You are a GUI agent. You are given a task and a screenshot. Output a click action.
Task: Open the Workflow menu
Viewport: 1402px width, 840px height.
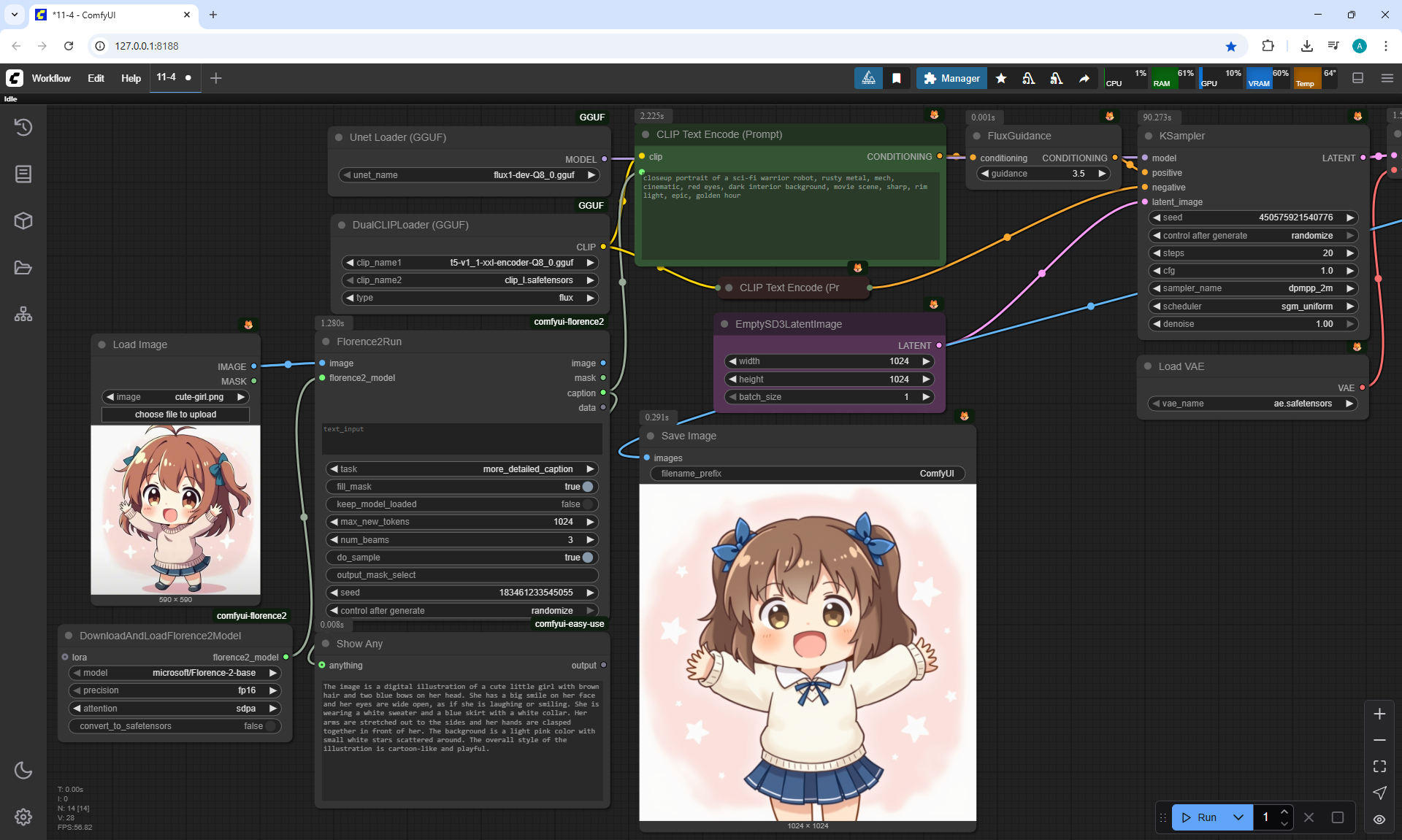tap(51, 78)
